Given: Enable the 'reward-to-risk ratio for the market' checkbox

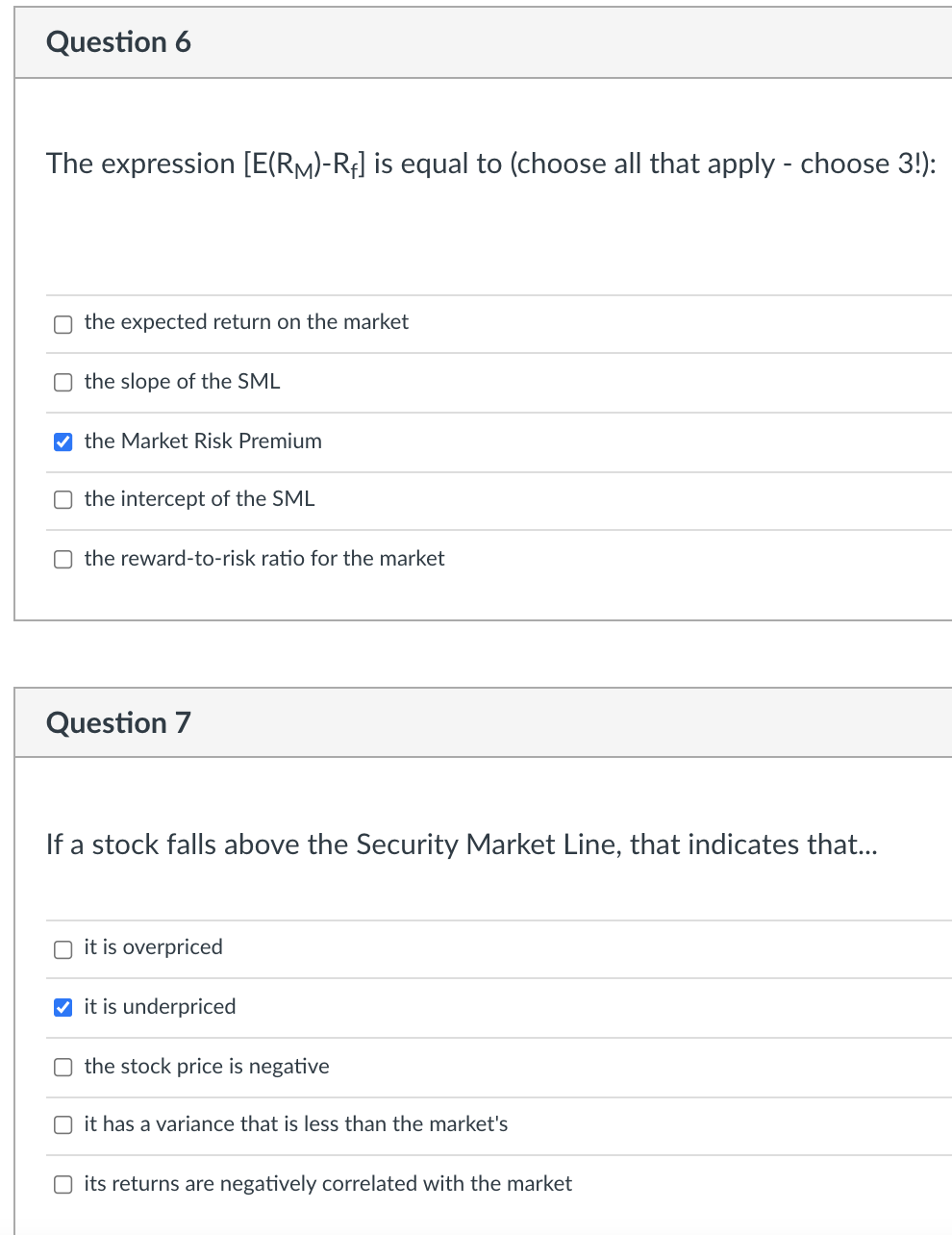Looking at the screenshot, I should click(63, 560).
